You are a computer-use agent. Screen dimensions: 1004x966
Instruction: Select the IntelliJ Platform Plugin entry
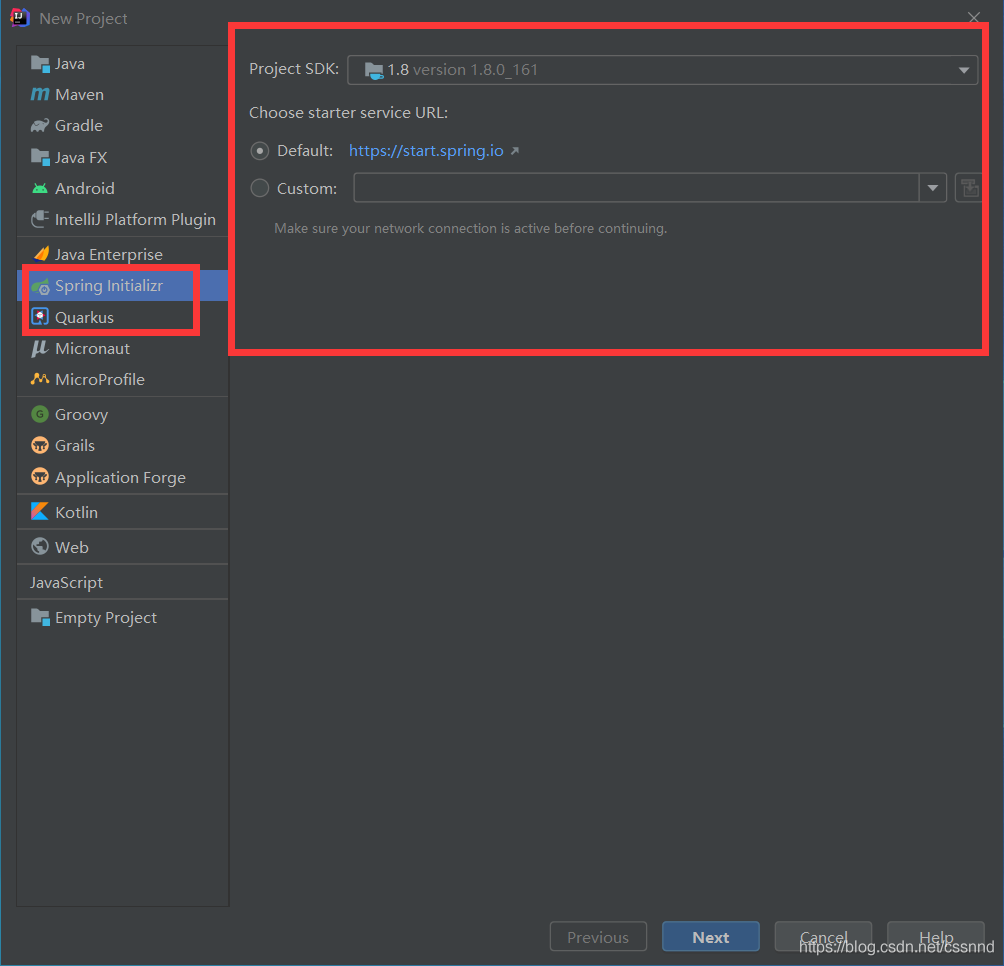coord(122,220)
